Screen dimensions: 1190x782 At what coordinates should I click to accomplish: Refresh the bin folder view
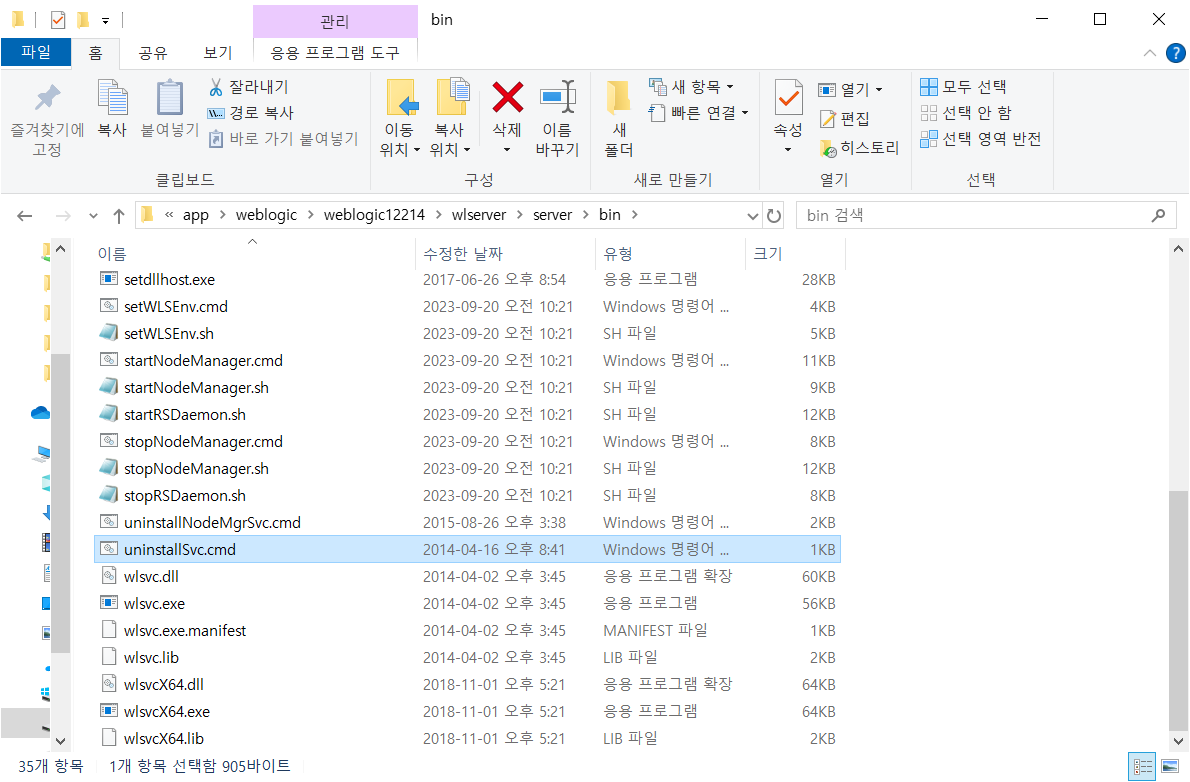pos(773,216)
